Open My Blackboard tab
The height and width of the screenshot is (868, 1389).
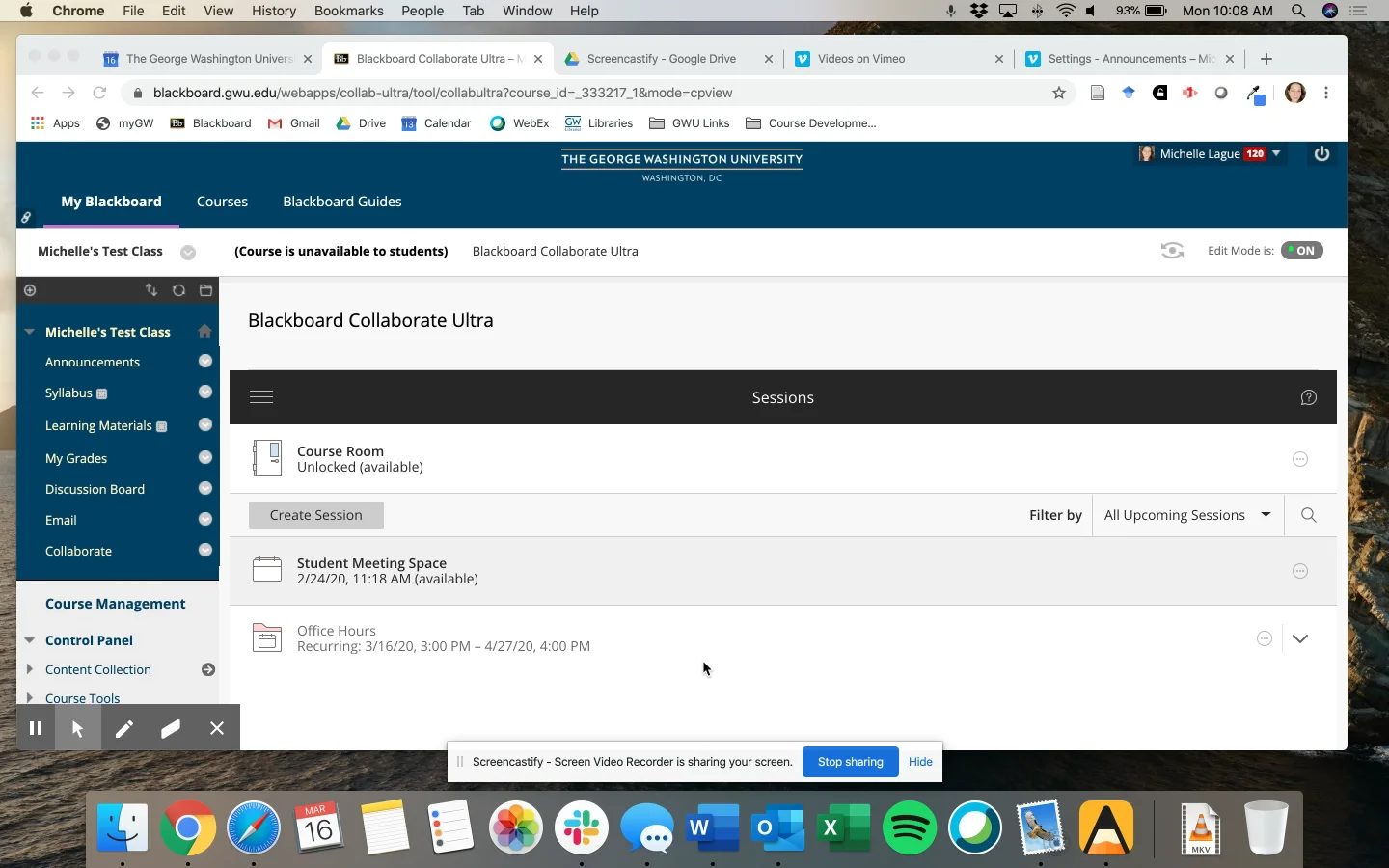(x=112, y=202)
